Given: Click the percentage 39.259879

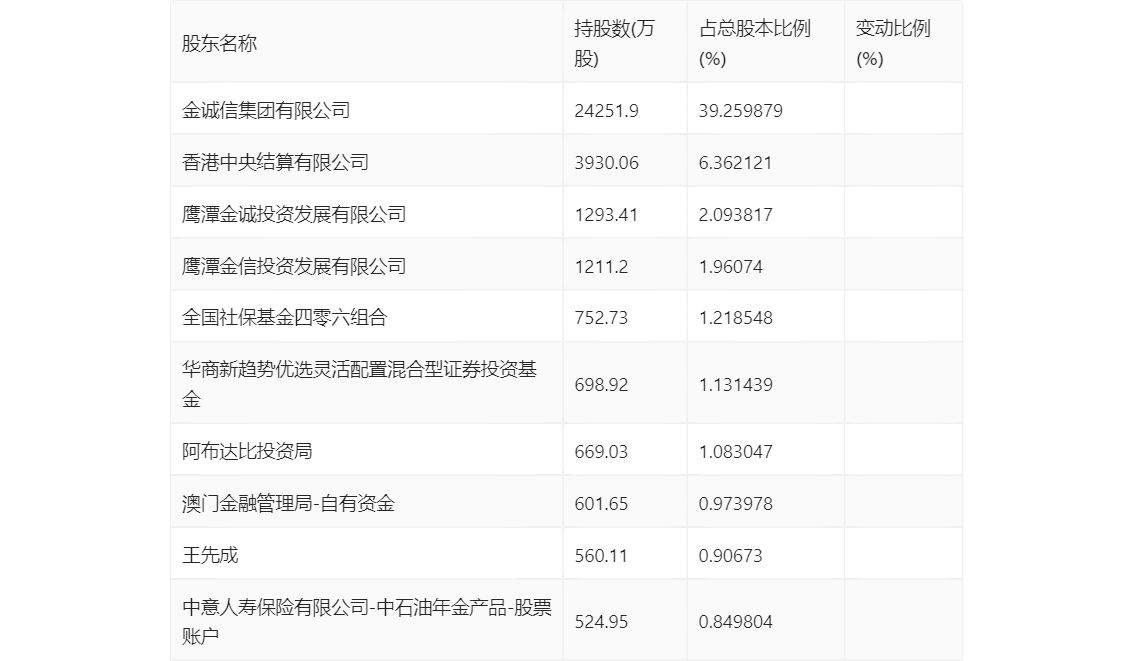Looking at the screenshot, I should pyautogui.click(x=741, y=111).
